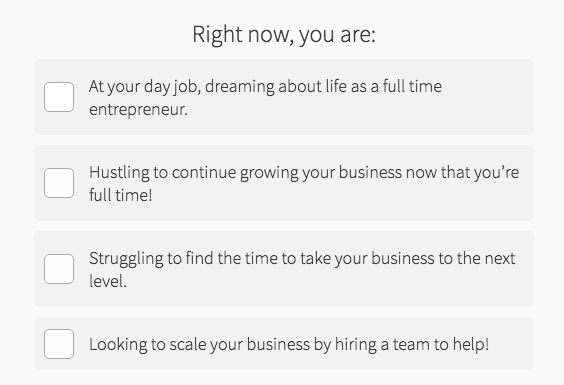Click the empty right side of the 'Looking to scale' card

[511, 344]
